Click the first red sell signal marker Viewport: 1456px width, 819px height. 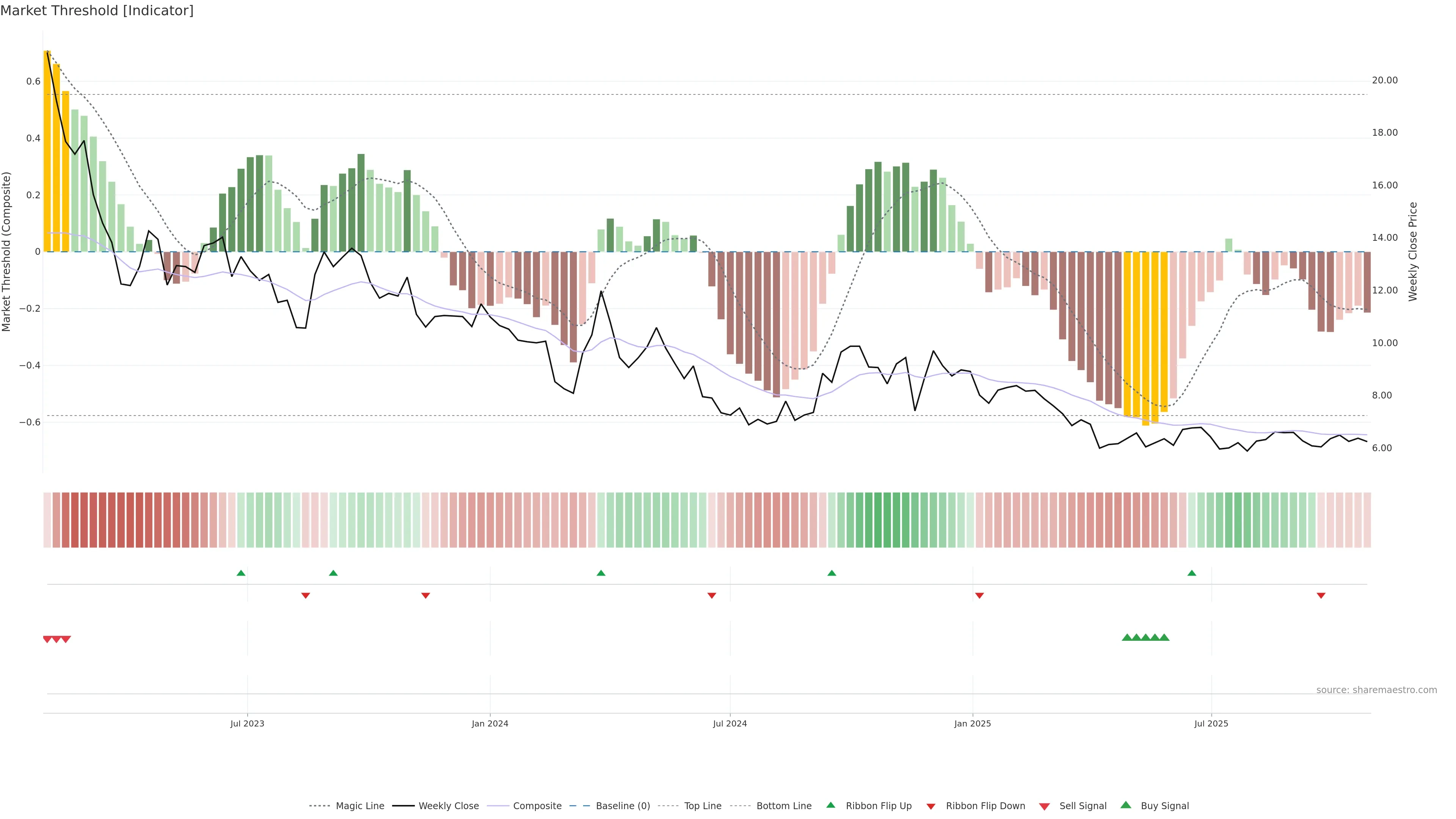click(x=47, y=639)
